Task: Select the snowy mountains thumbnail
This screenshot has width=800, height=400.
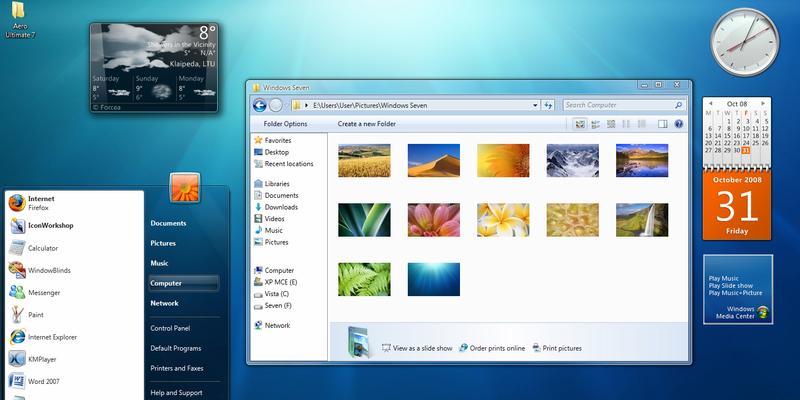Action: tap(572, 161)
